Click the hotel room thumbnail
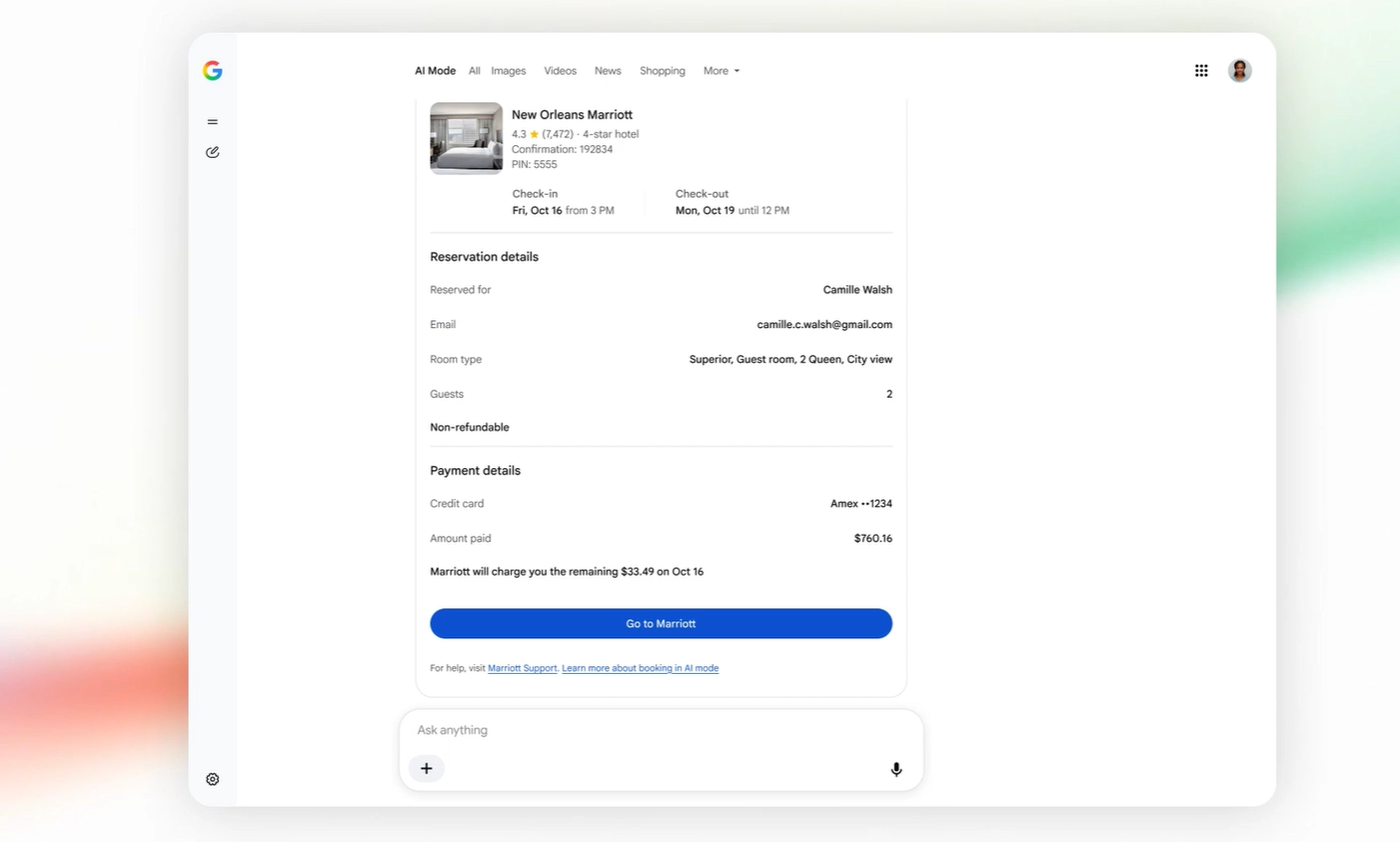1400x842 pixels. [x=466, y=138]
